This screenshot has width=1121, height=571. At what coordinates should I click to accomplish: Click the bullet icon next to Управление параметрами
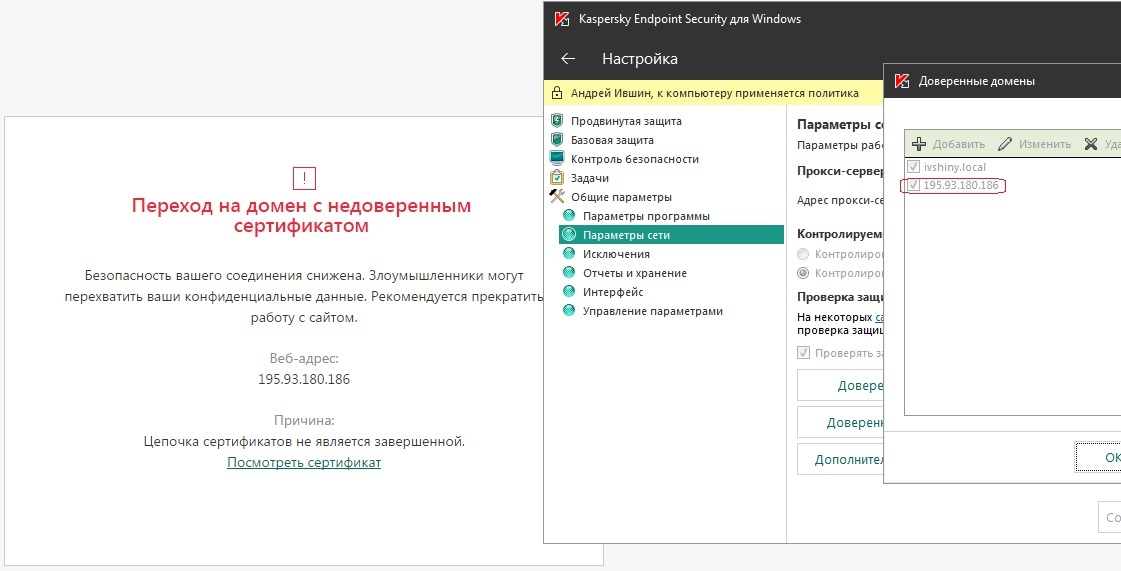tap(569, 310)
